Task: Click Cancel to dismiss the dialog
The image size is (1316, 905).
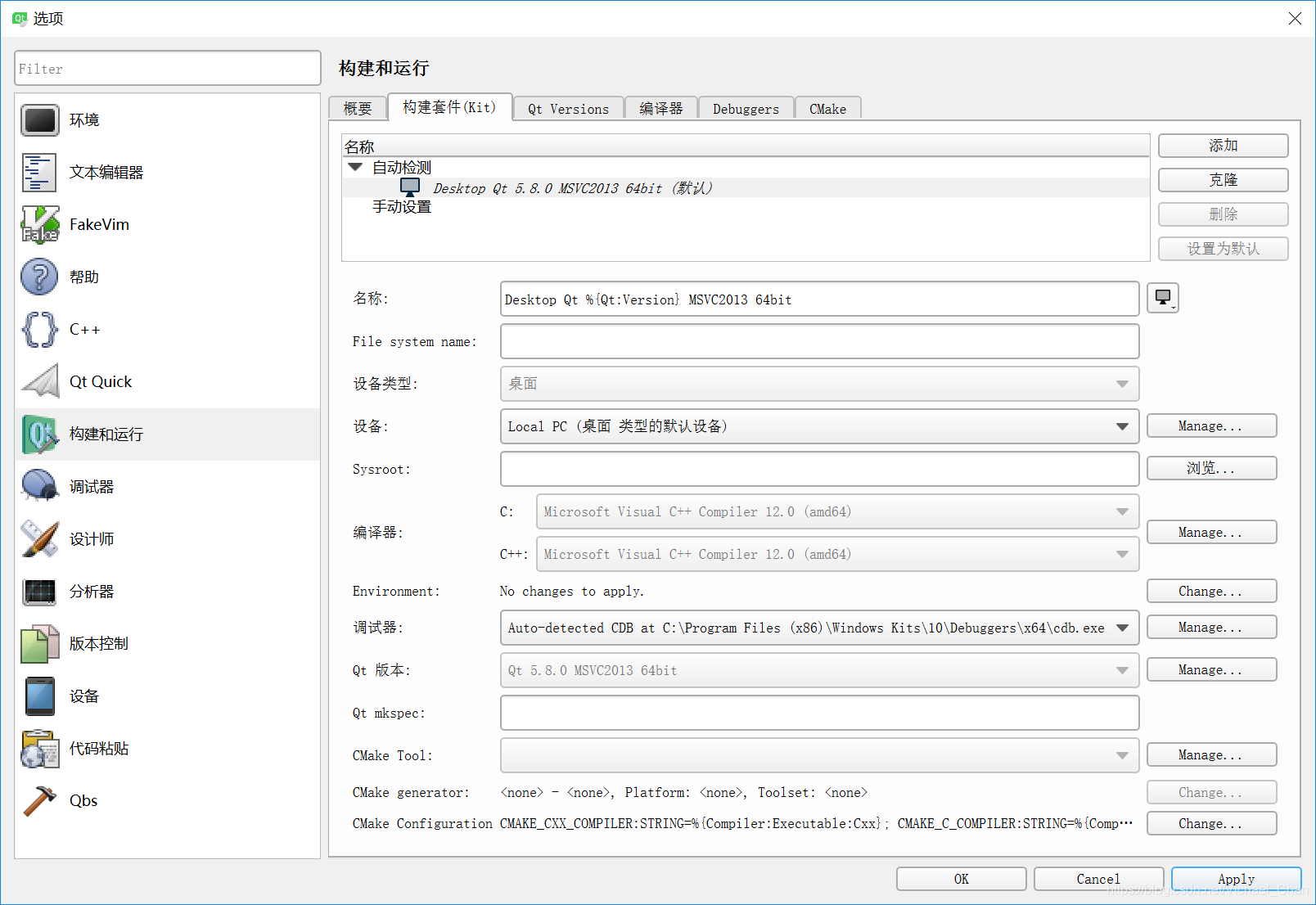Action: [x=1098, y=879]
